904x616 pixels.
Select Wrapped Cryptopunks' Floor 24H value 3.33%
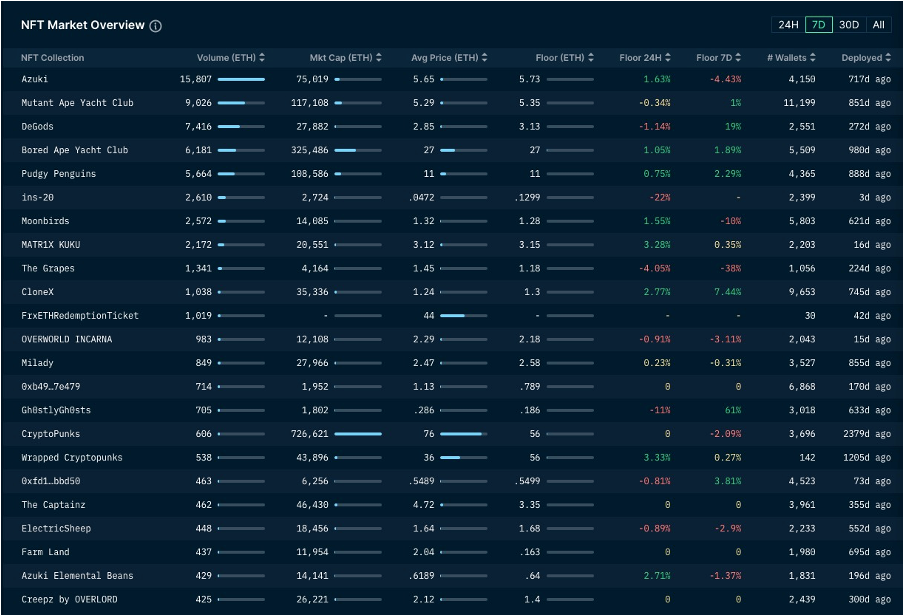coord(657,457)
